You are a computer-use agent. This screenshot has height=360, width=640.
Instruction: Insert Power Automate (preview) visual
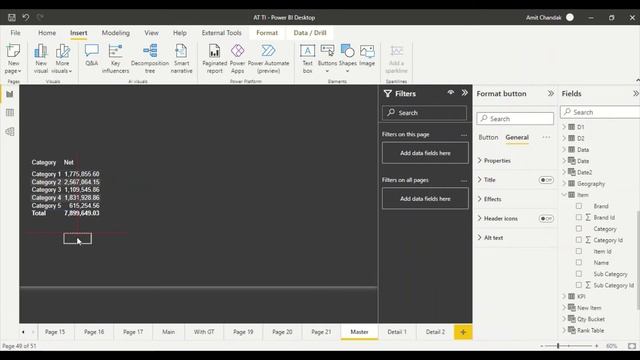[x=268, y=59]
